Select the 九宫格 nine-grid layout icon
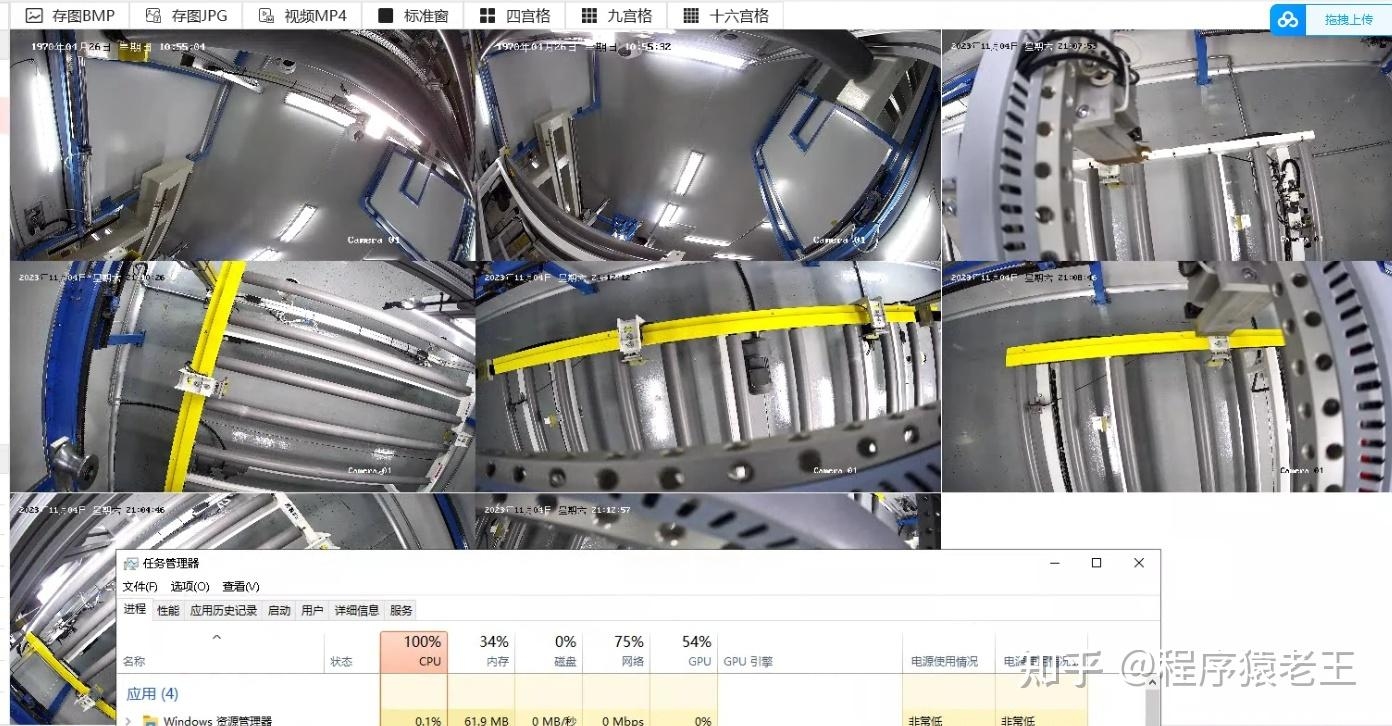The height and width of the screenshot is (726, 1392). click(589, 16)
